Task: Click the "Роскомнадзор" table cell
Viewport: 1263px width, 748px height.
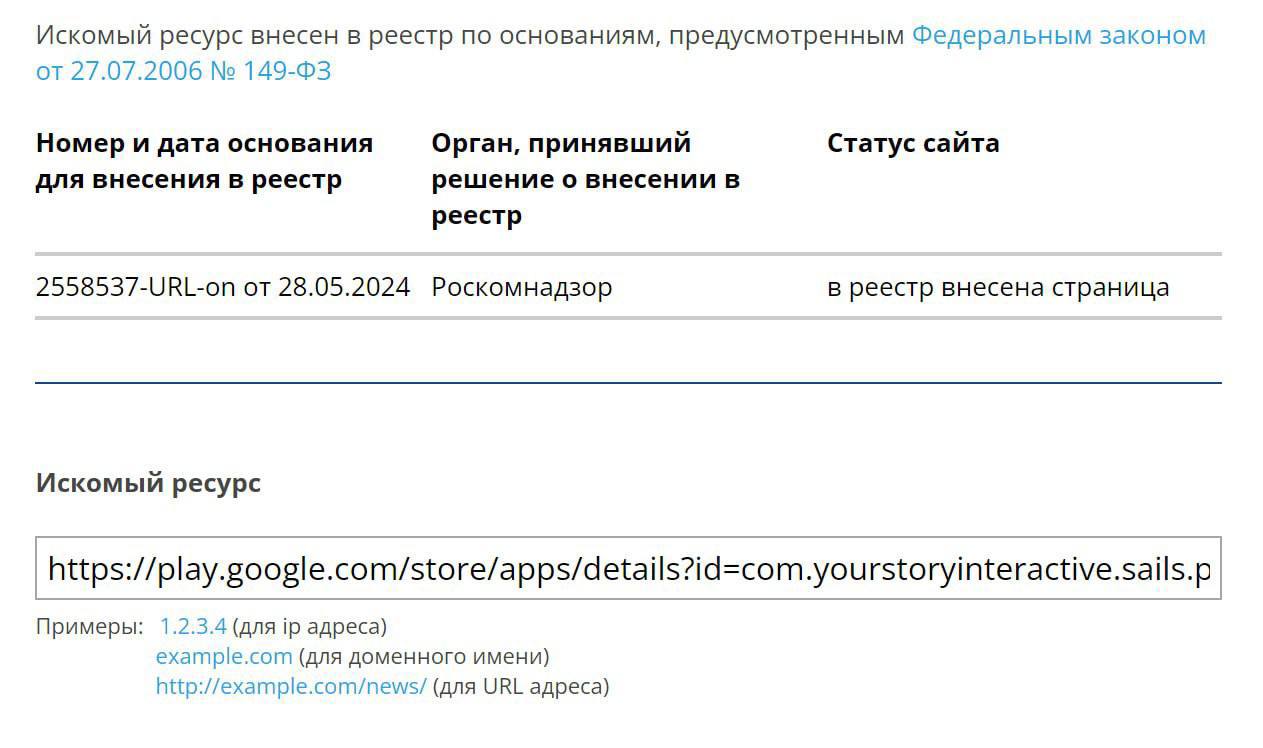Action: pyautogui.click(x=521, y=288)
